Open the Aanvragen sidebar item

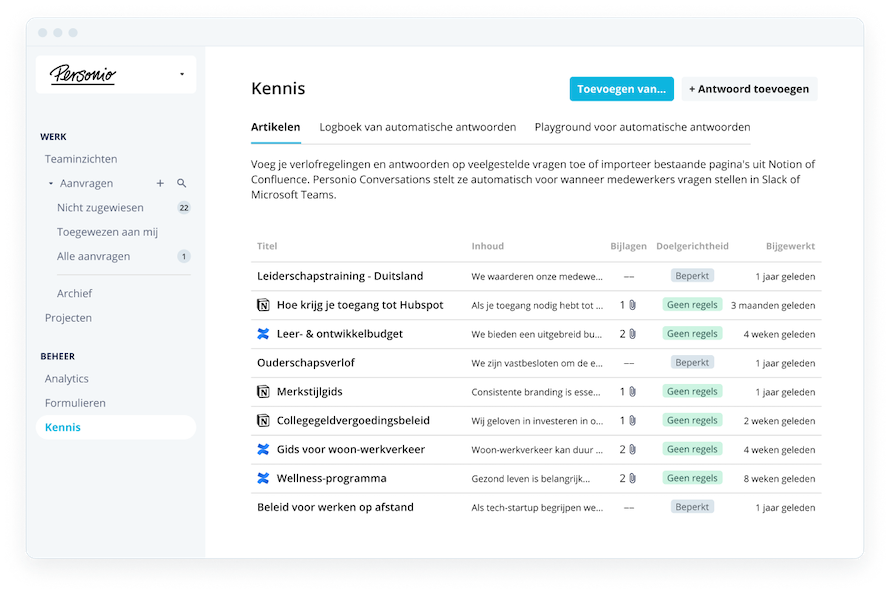click(x=86, y=183)
